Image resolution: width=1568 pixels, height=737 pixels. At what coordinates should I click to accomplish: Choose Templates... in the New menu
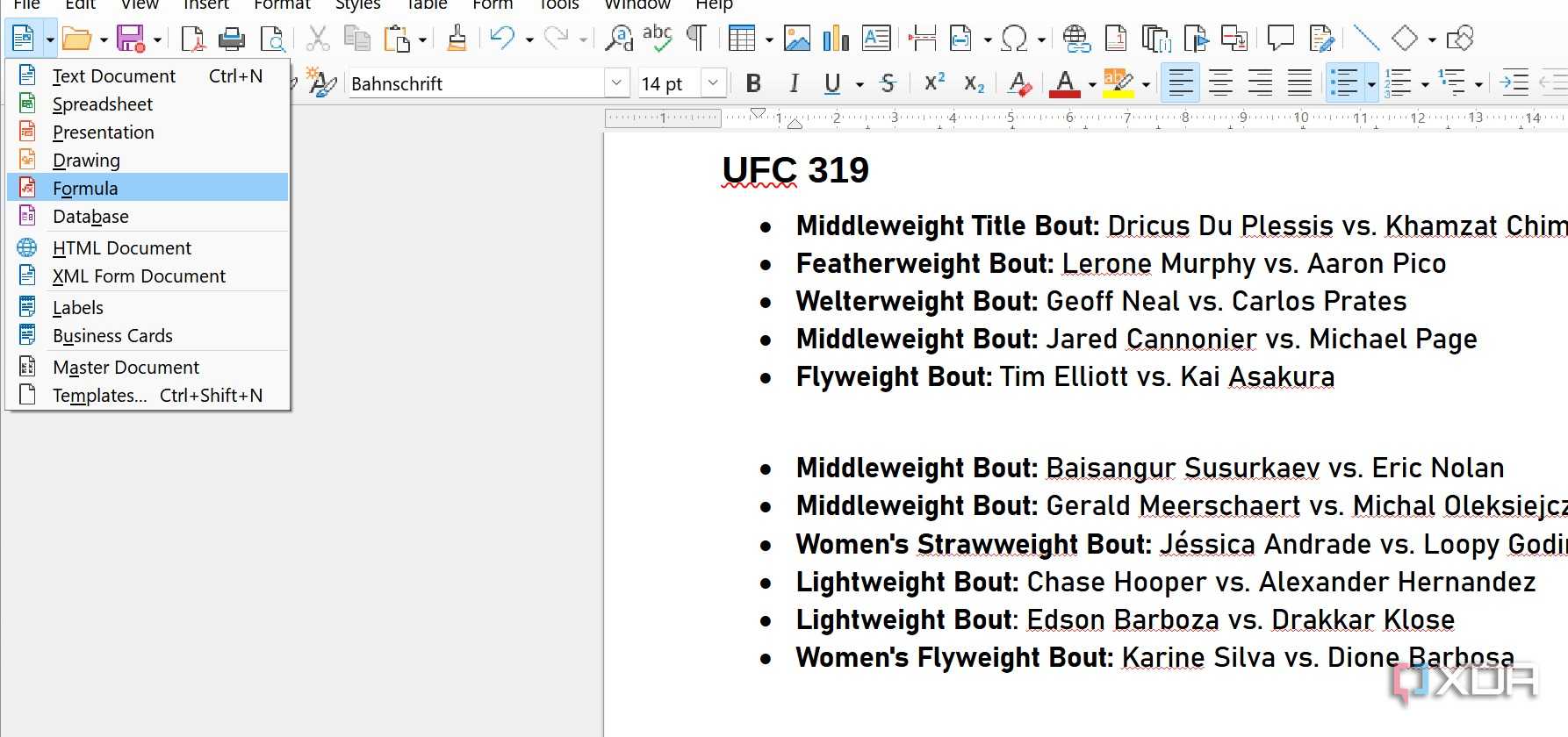click(147, 395)
